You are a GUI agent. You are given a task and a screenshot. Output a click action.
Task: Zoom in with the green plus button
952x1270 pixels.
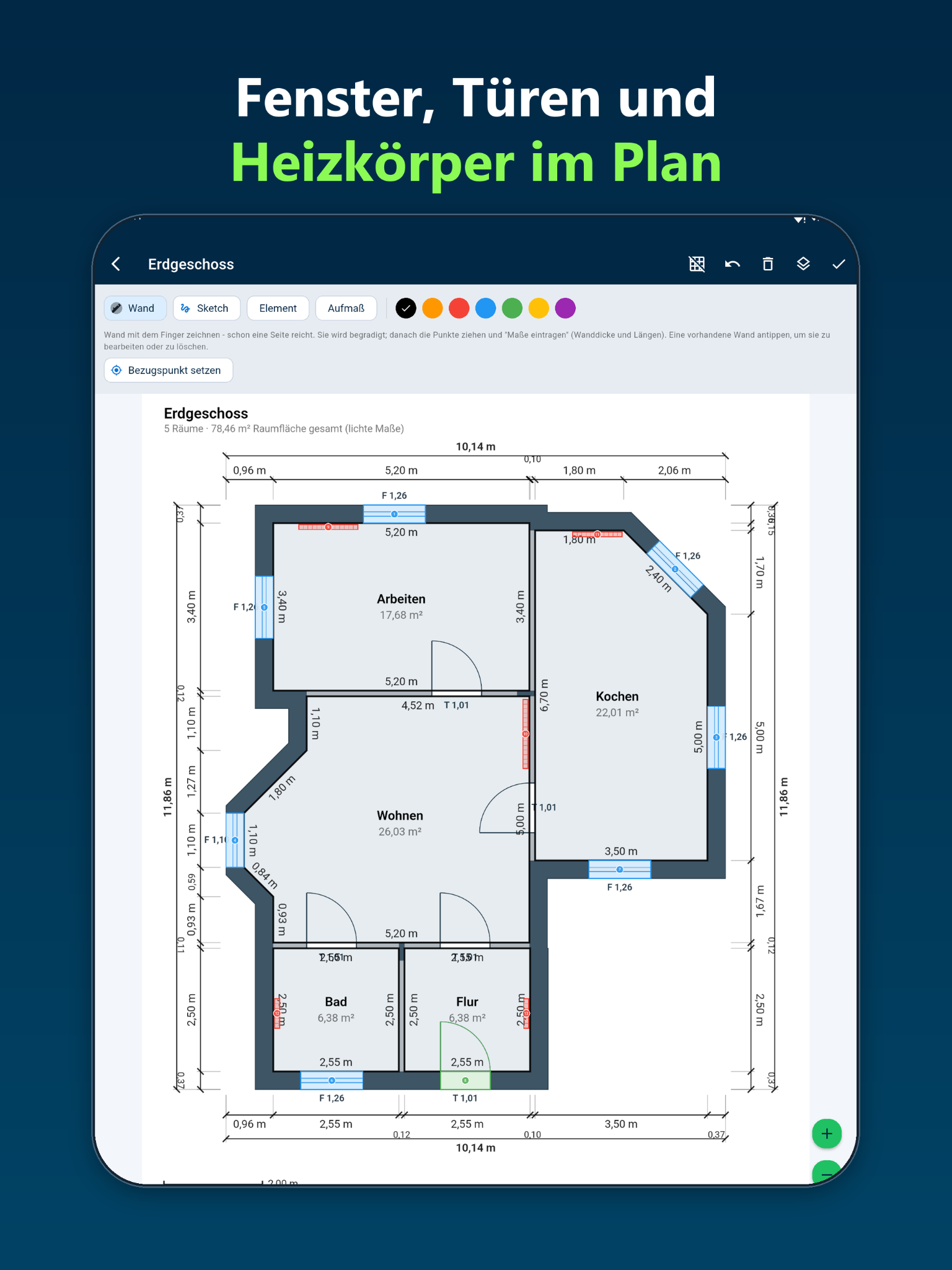click(827, 1134)
